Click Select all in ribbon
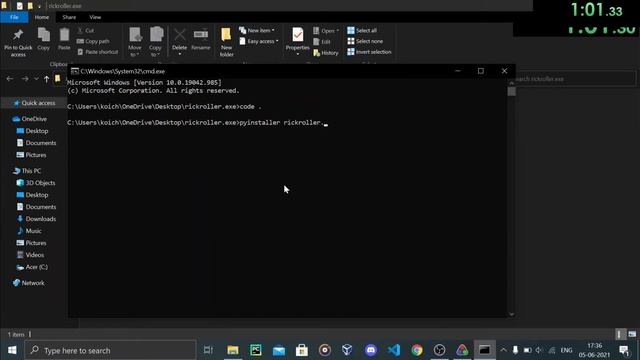Screen dimensions: 640x360 [x=362, y=31]
